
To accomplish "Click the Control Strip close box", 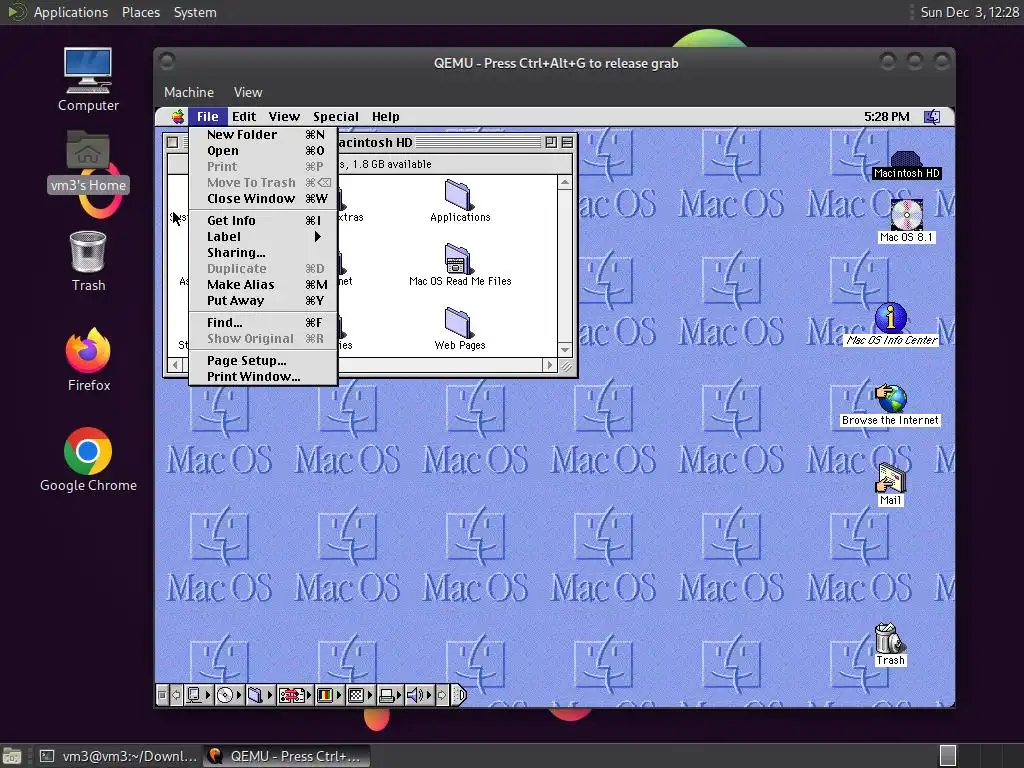I will 162,695.
